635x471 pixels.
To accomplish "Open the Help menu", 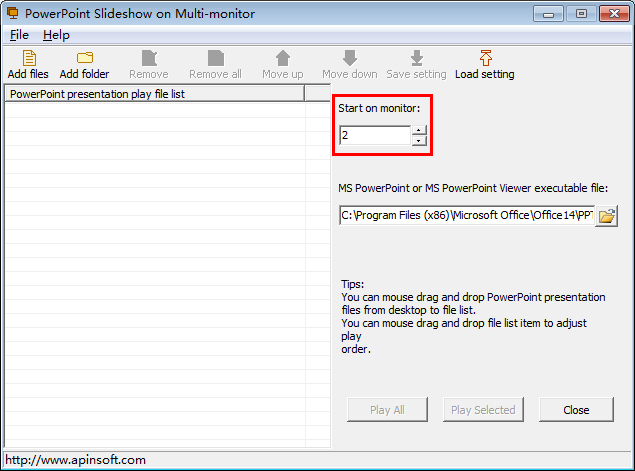I will pos(56,35).
